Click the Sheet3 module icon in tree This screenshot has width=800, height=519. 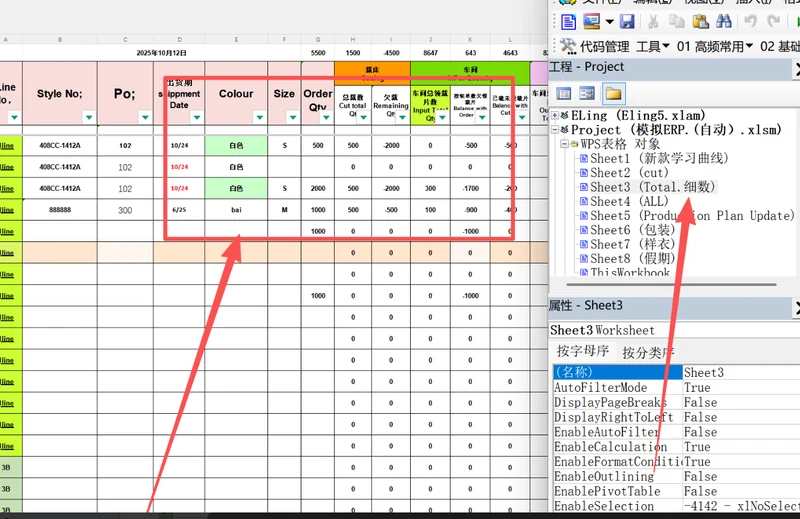pos(584,187)
